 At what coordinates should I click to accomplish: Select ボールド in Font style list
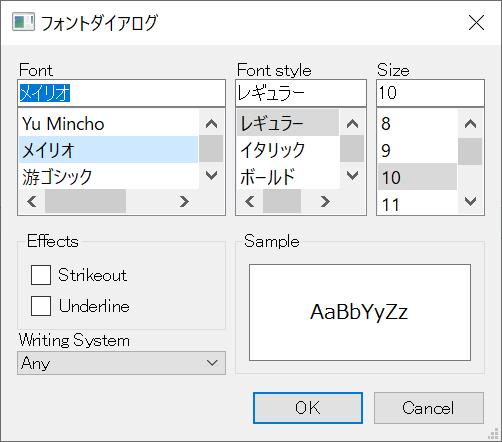[x=288, y=176]
